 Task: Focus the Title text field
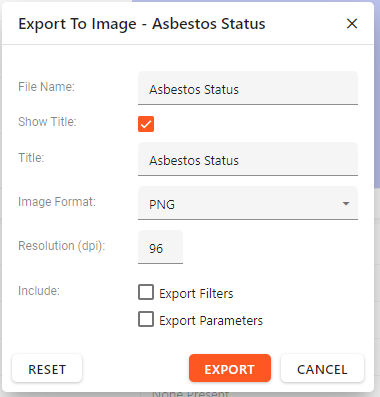pos(248,159)
